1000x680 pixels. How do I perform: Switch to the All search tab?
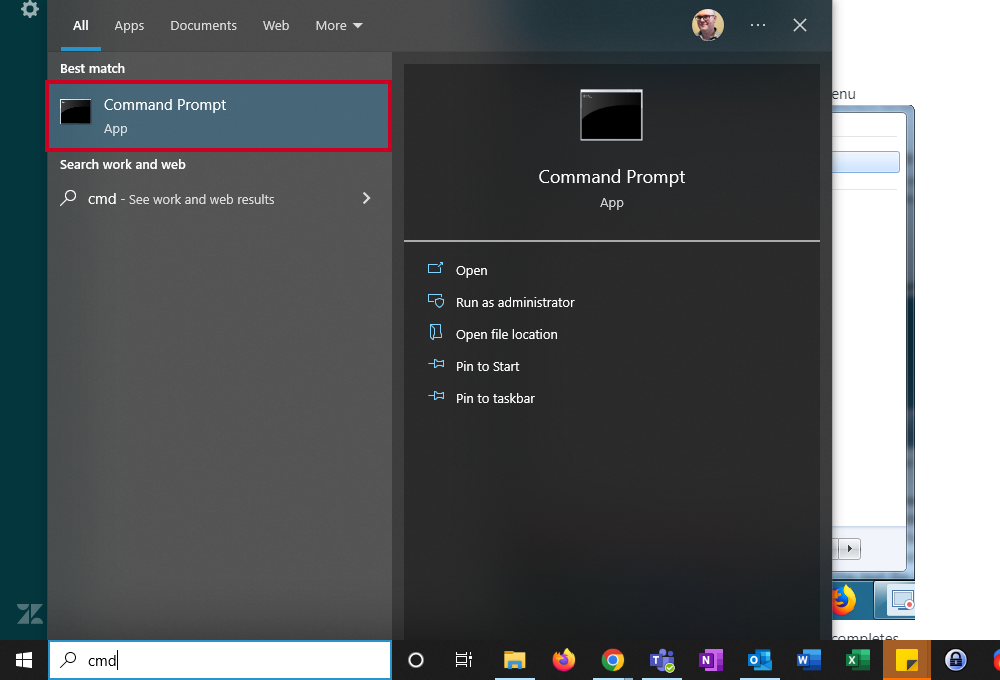click(x=80, y=26)
